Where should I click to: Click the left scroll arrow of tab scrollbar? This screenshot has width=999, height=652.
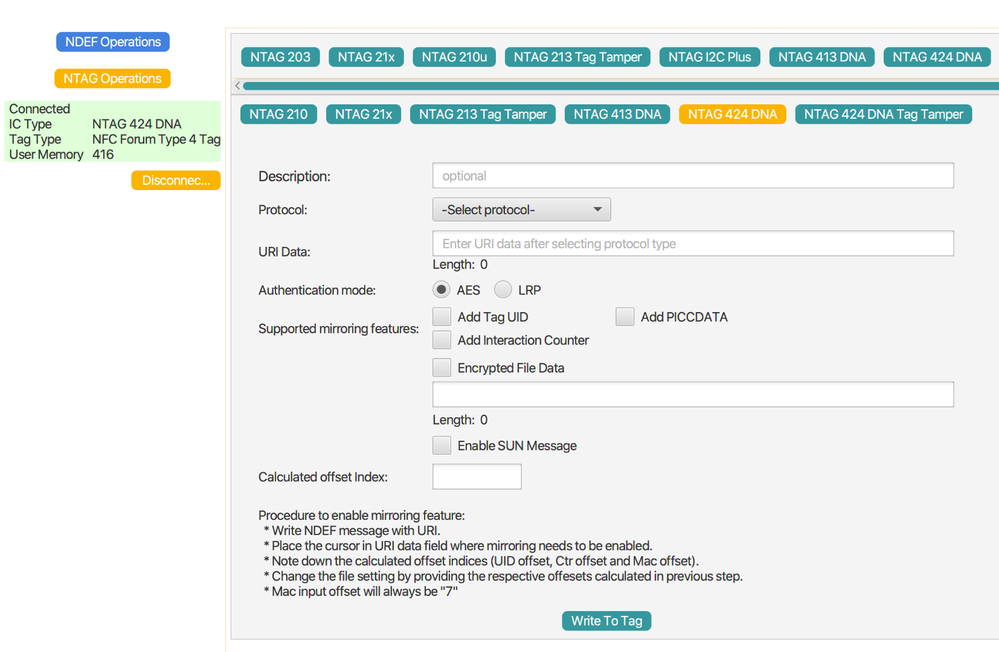[x=238, y=85]
